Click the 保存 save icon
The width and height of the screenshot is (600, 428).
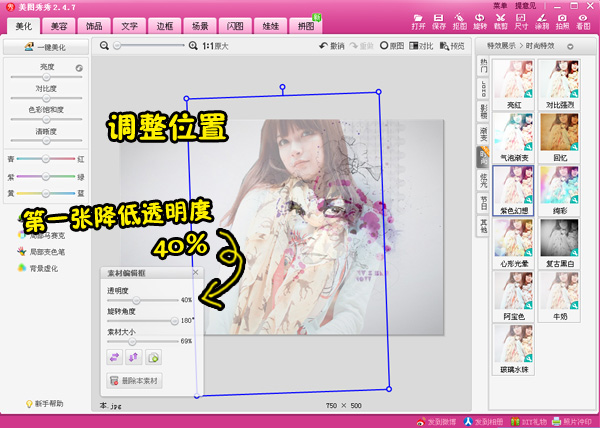tap(440, 20)
